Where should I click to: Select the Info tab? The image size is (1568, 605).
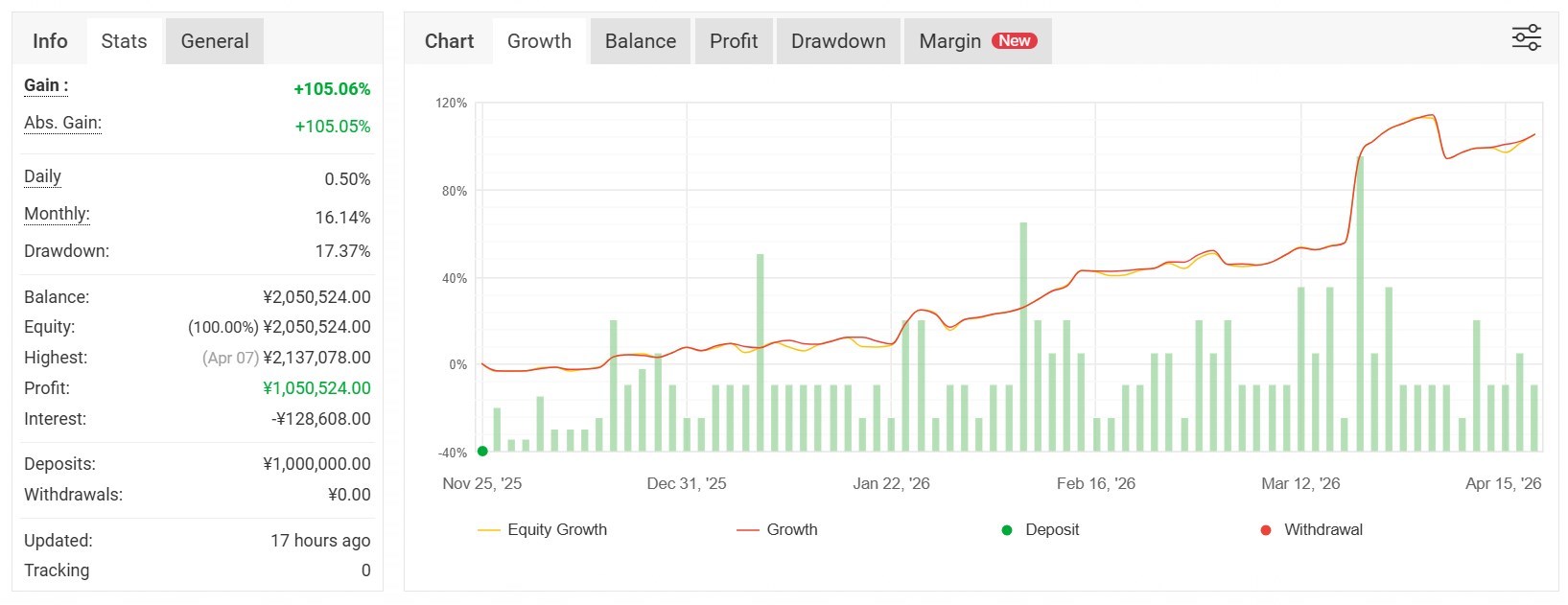(50, 41)
